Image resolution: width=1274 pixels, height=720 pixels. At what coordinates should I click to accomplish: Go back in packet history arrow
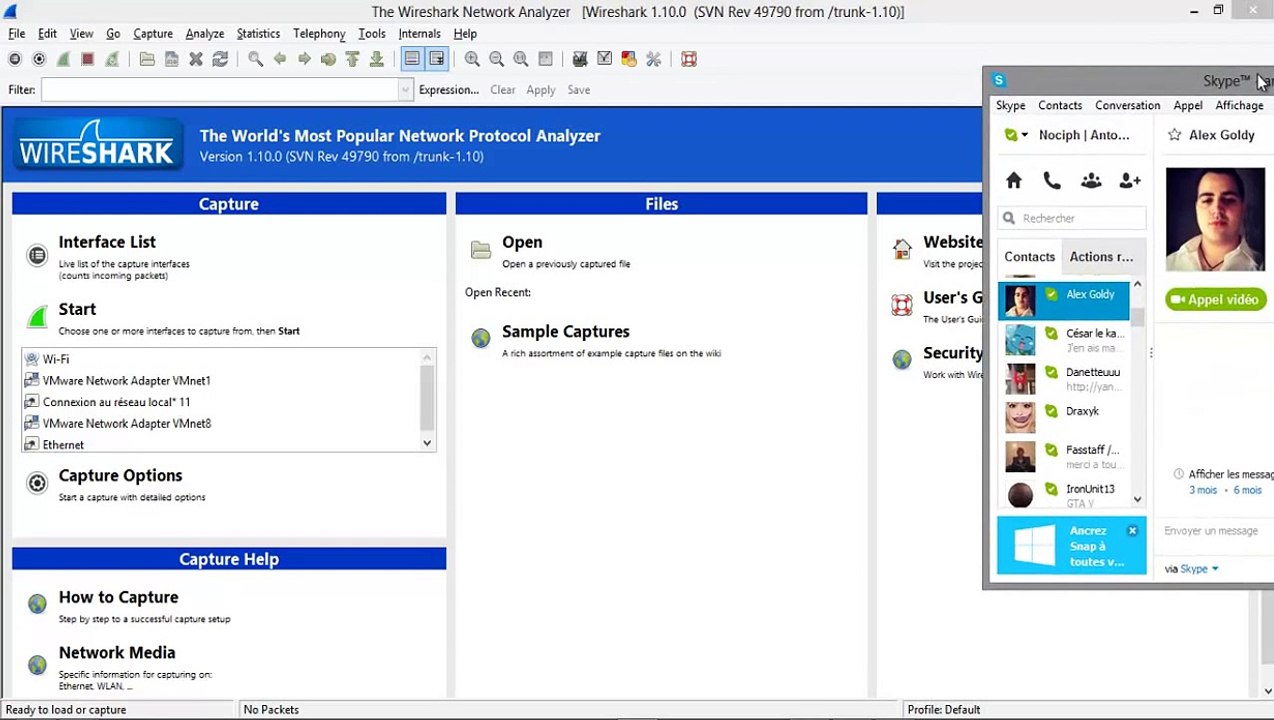coord(280,59)
